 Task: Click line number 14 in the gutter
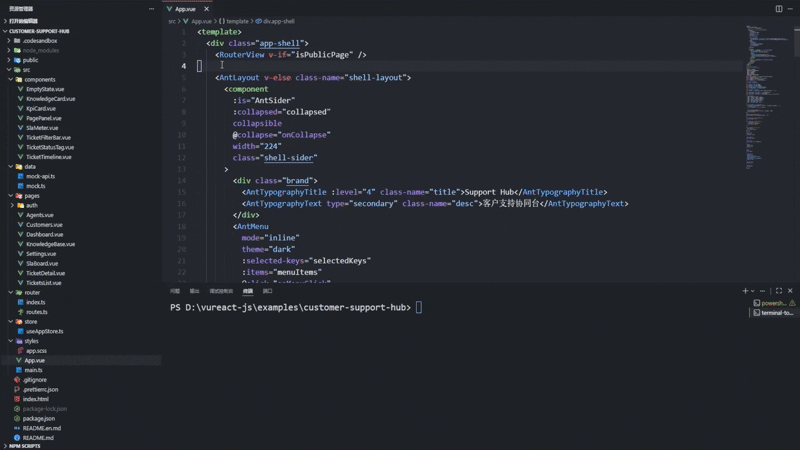point(182,181)
